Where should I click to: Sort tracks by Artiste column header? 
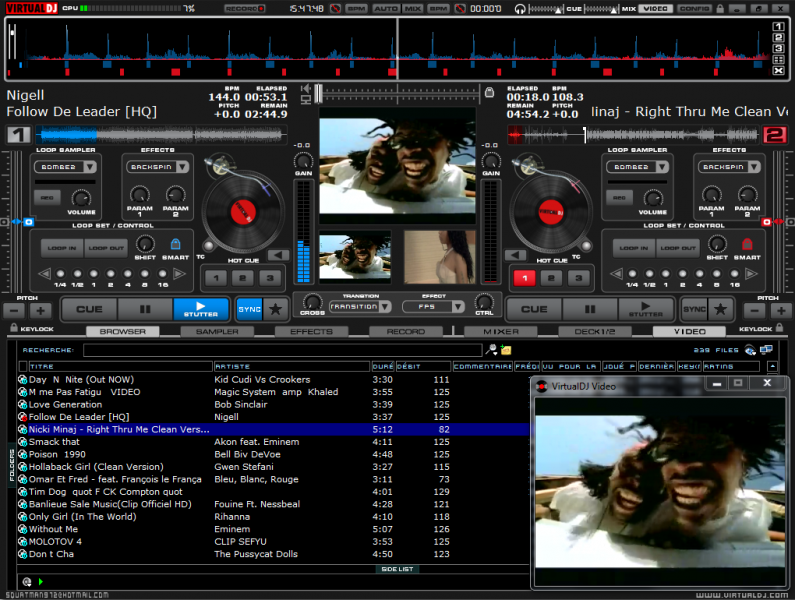pyautogui.click(x=292, y=366)
